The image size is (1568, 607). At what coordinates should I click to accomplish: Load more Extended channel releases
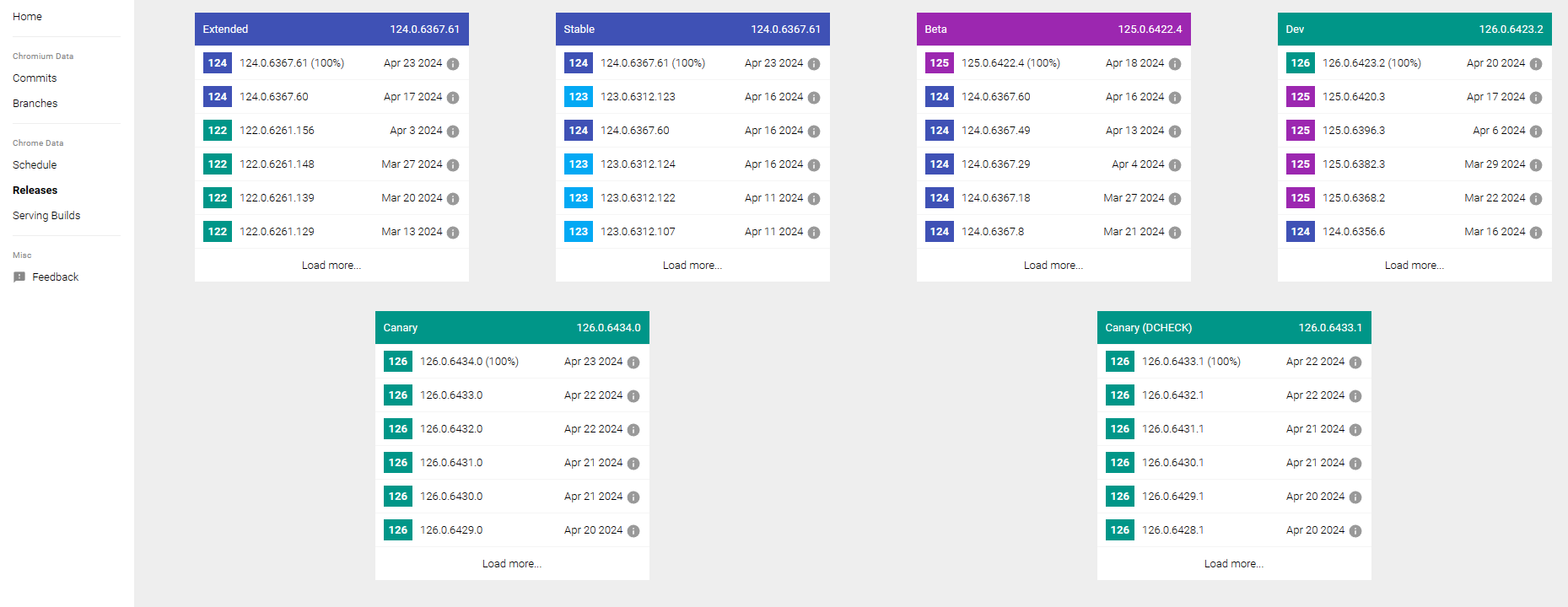pyautogui.click(x=331, y=266)
